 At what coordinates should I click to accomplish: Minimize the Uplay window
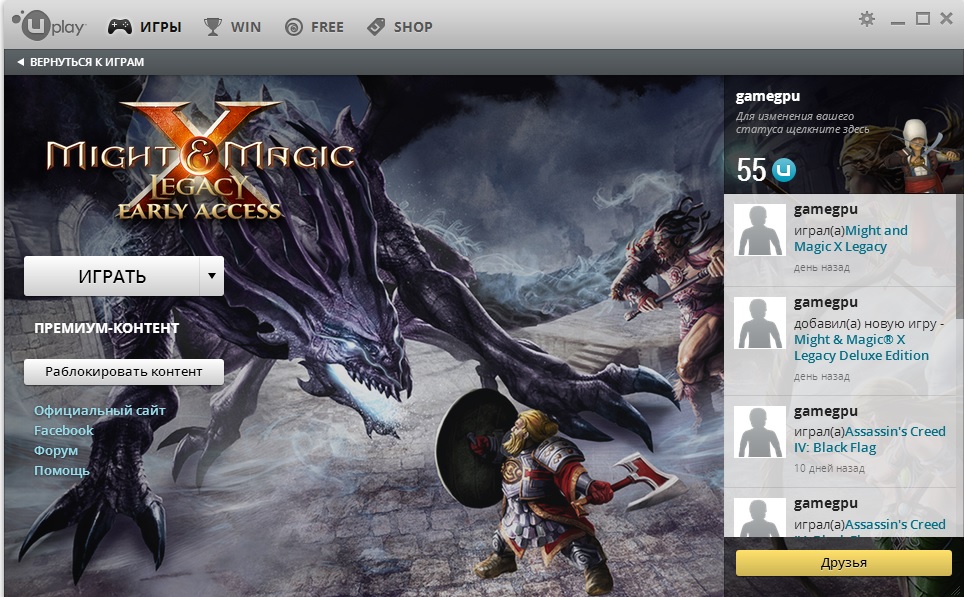tap(898, 23)
